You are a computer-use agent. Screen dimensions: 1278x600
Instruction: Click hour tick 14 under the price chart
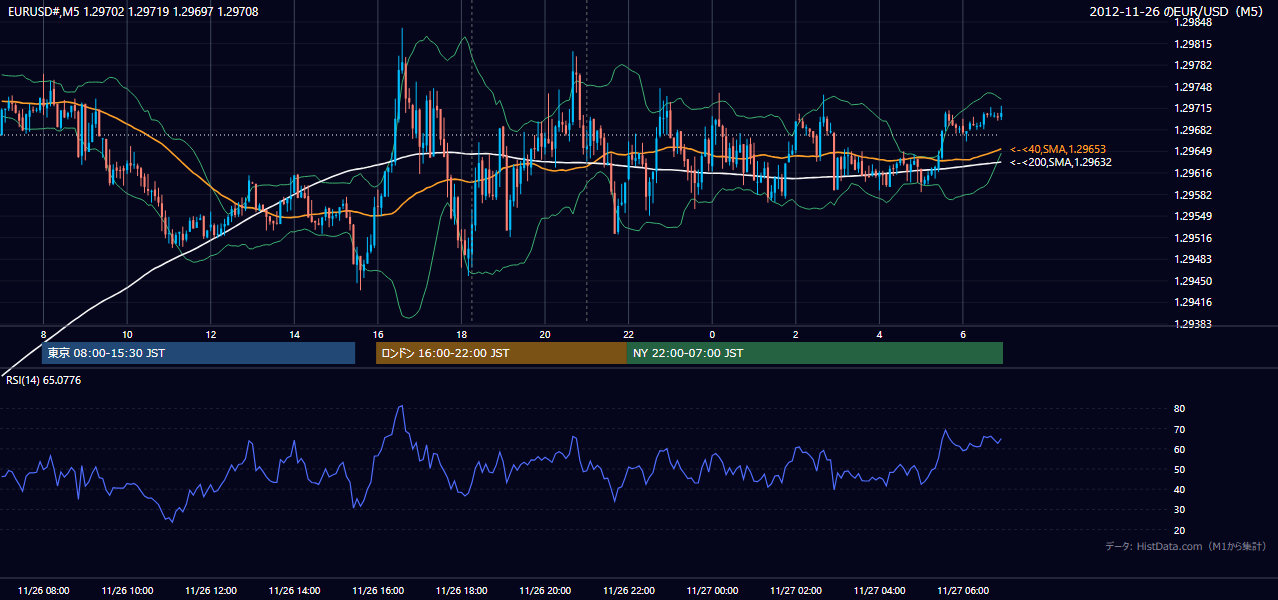[294, 334]
